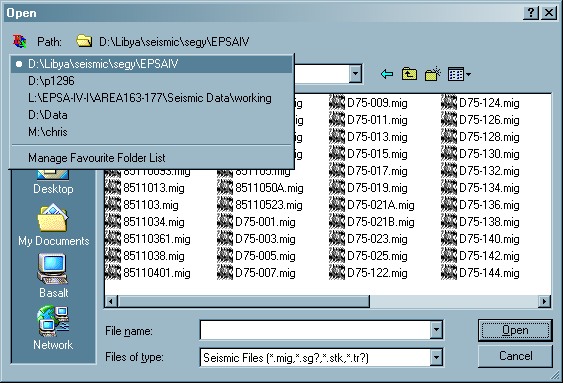Viewport: 564px width, 385px height.
Task: Click the scroll right arrow of file list
Action: 544,301
